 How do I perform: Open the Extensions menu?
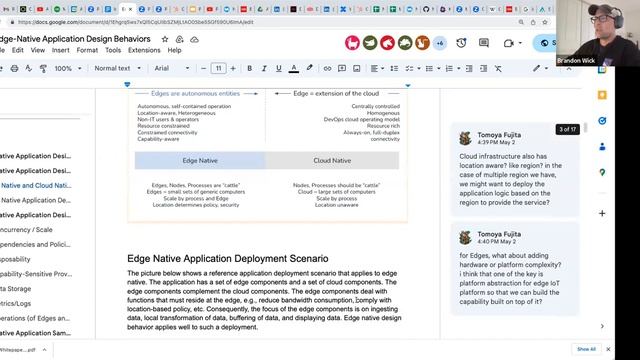coord(144,50)
